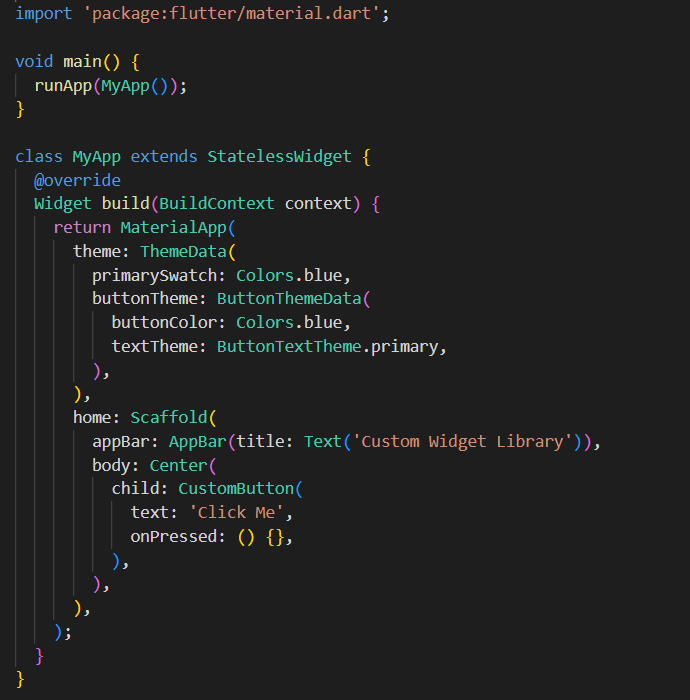
Task: Click the 'void' keyword before main
Action: (34, 62)
